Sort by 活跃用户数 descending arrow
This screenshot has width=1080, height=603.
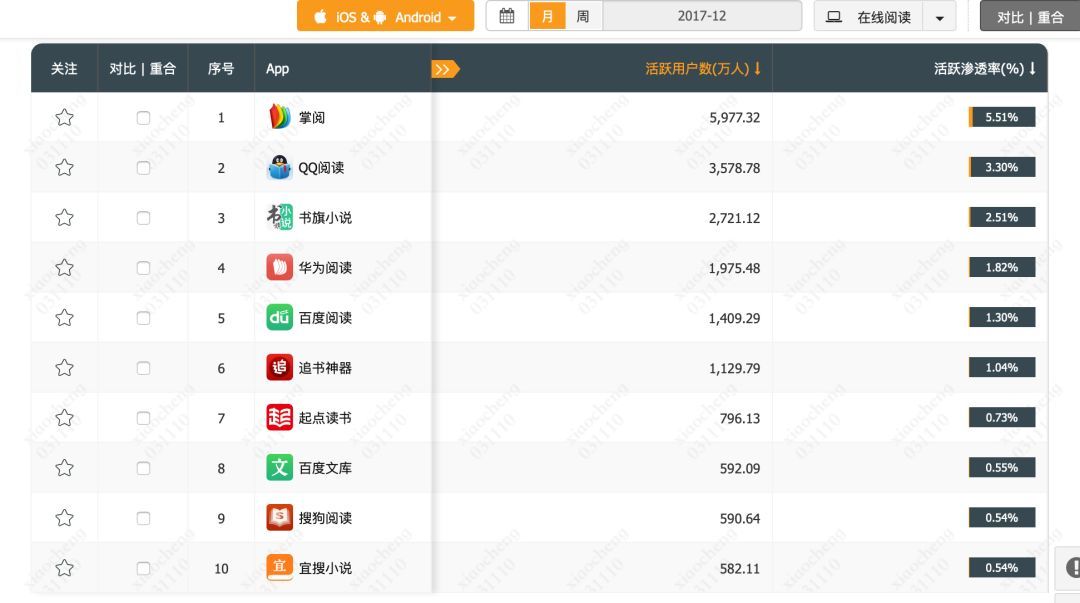point(758,69)
